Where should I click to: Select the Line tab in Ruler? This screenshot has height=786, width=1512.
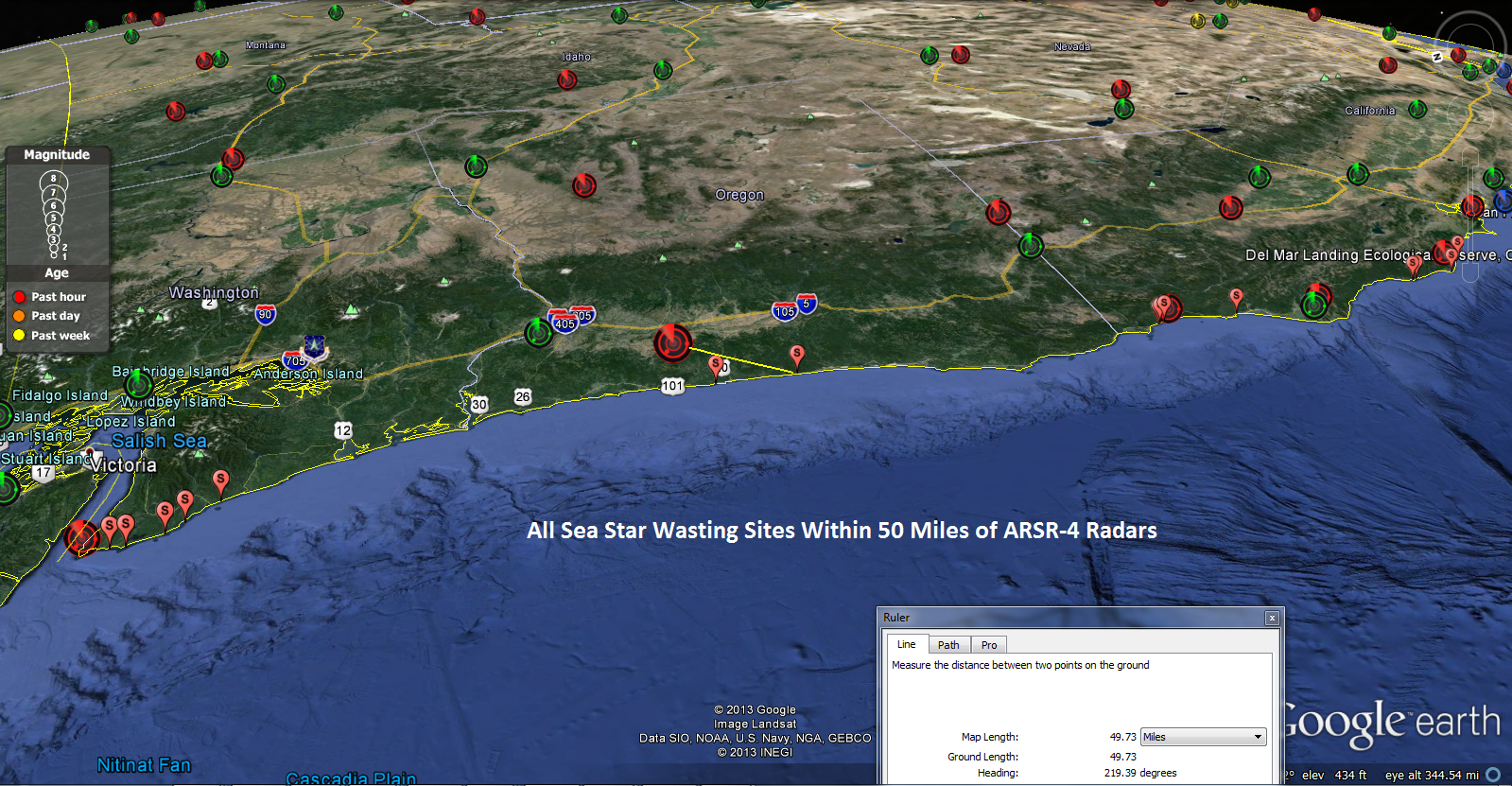906,644
